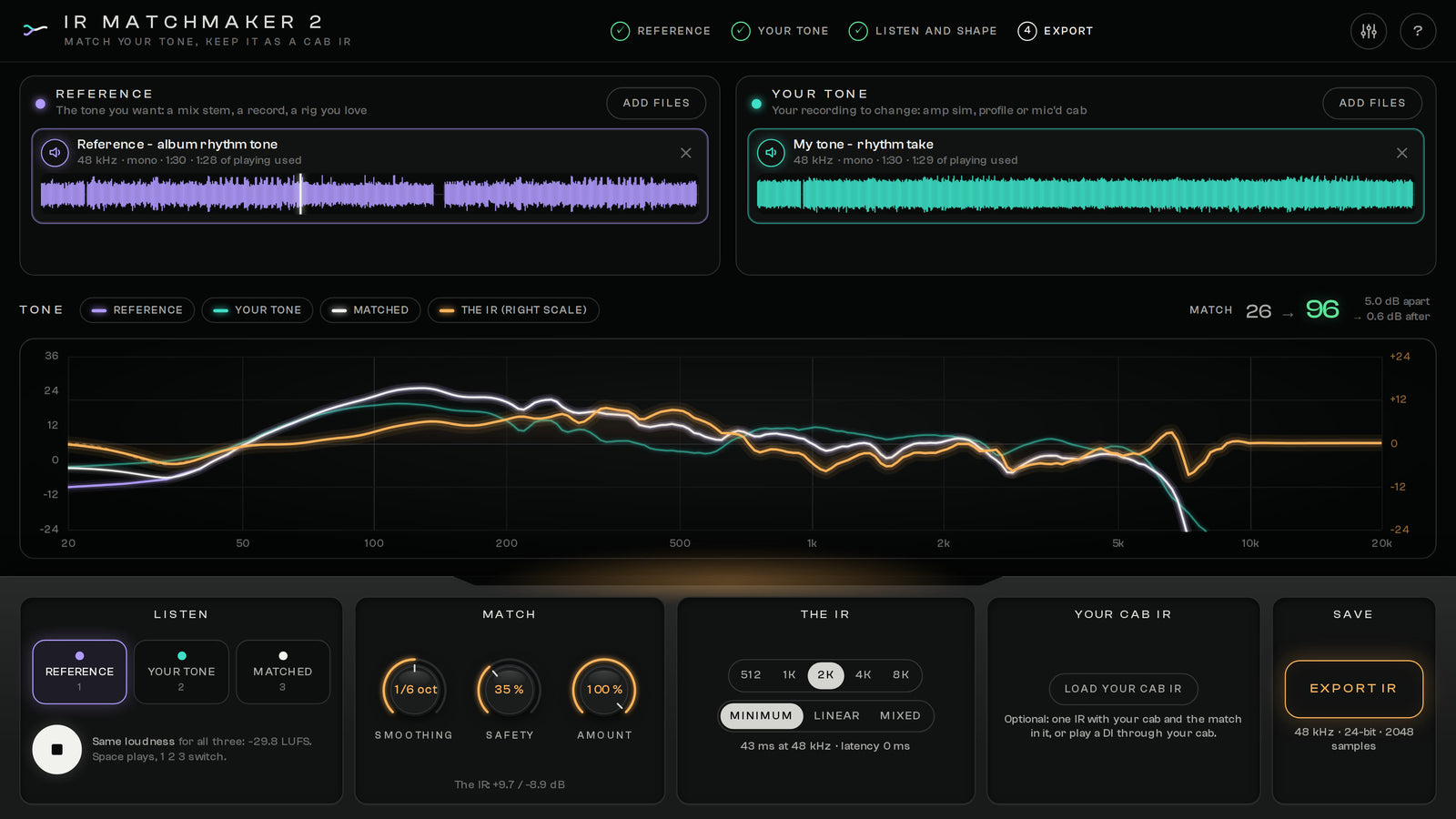Click the purple reference waveform playhead
The width and height of the screenshot is (1456, 819).
pyautogui.click(x=300, y=194)
